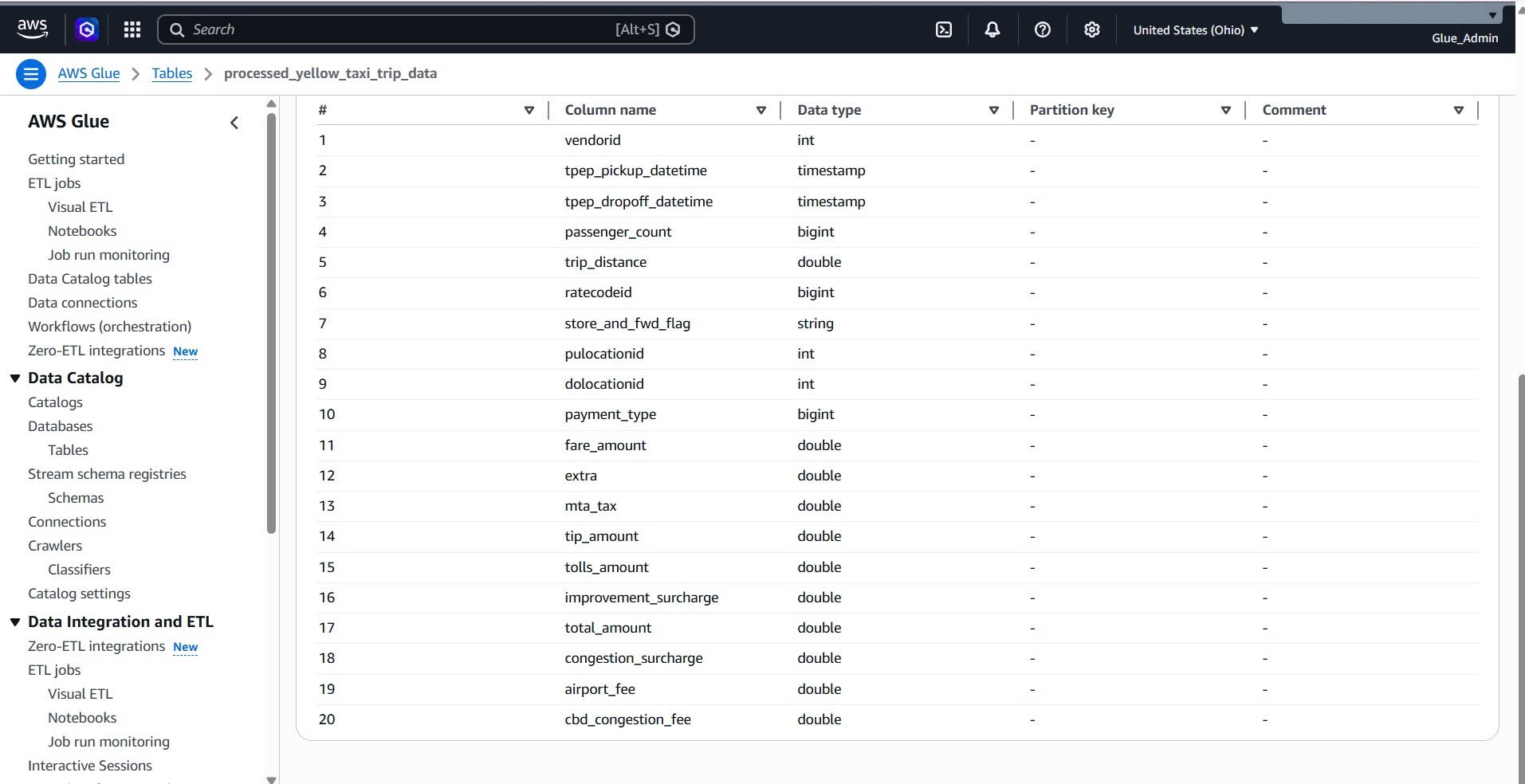Viewport: 1525px width, 784px height.
Task: Open Classifiers in sidebar
Action: [x=79, y=570]
